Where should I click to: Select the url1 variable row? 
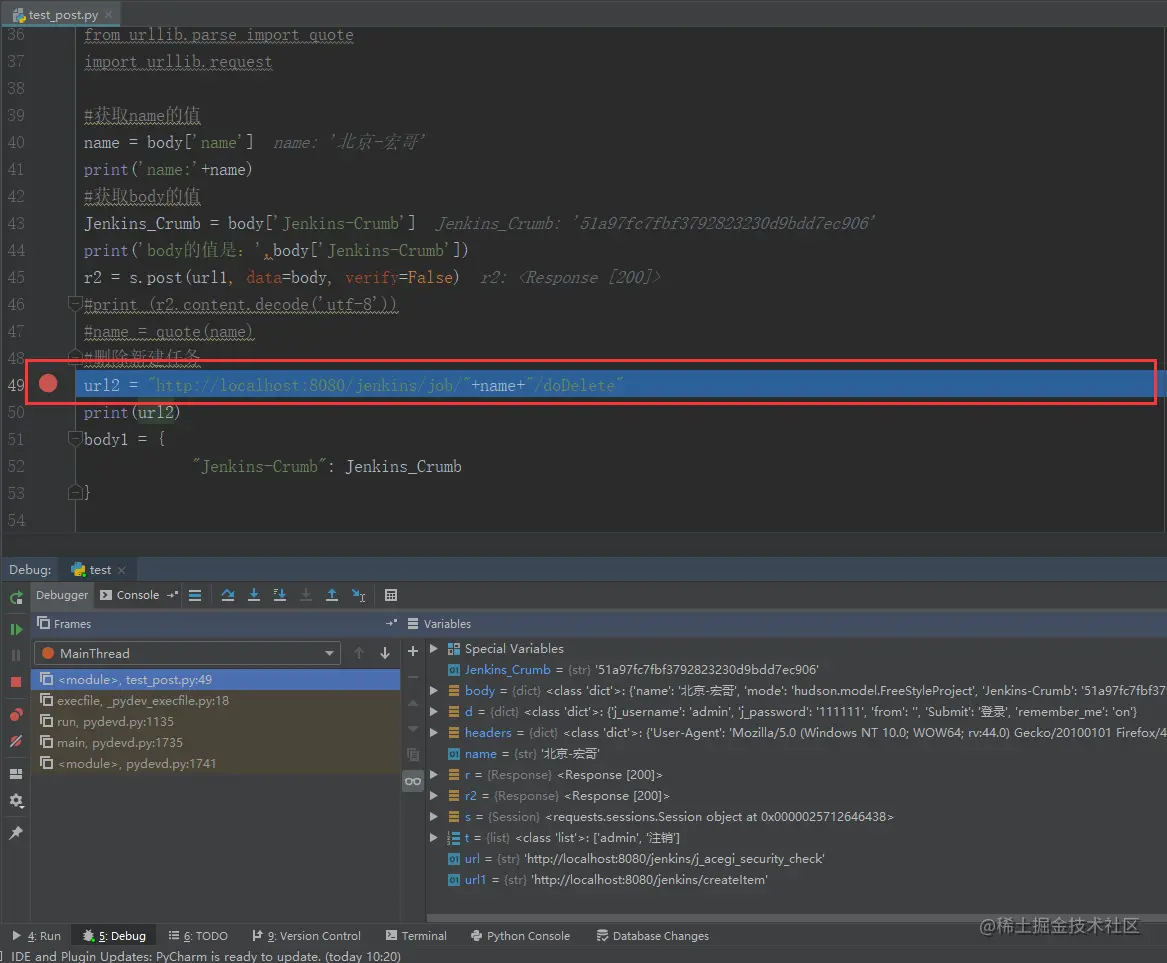(796, 880)
